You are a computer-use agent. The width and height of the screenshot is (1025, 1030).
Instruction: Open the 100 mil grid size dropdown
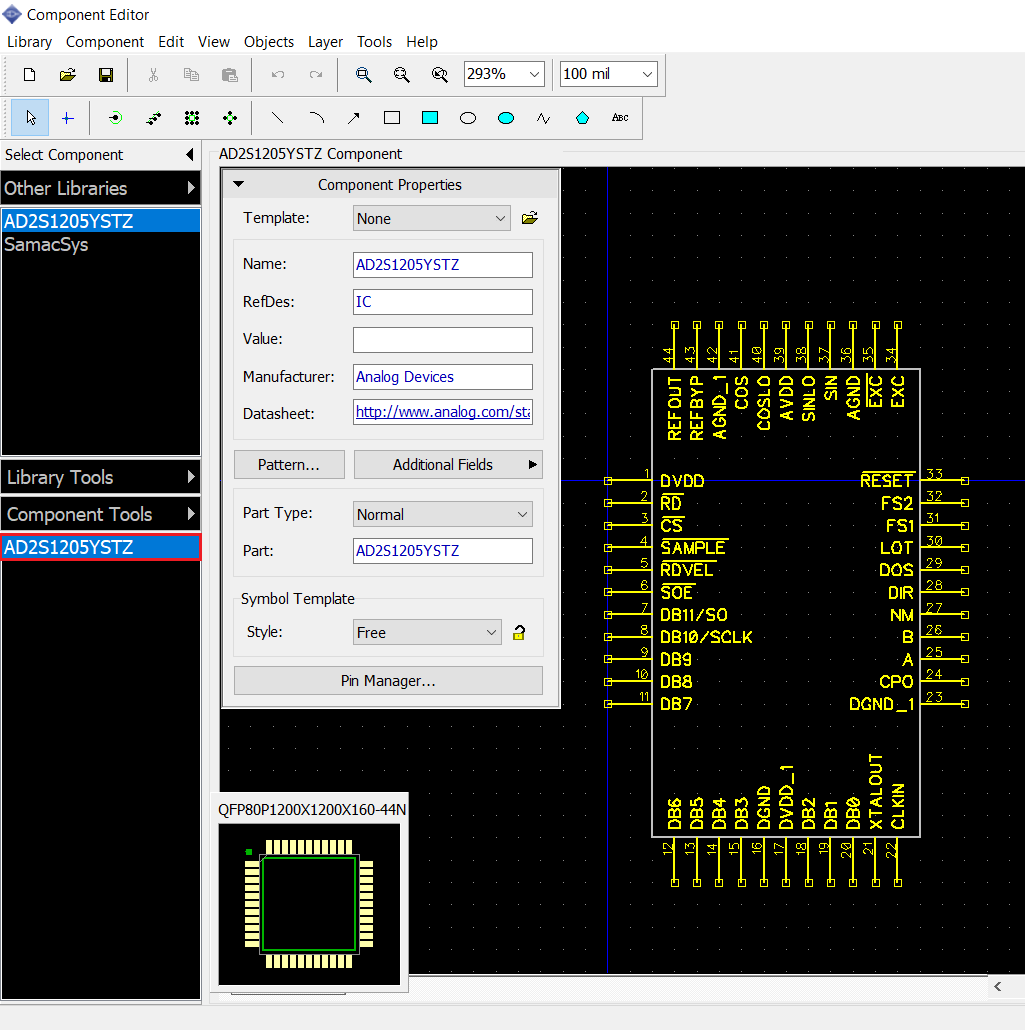tap(647, 74)
